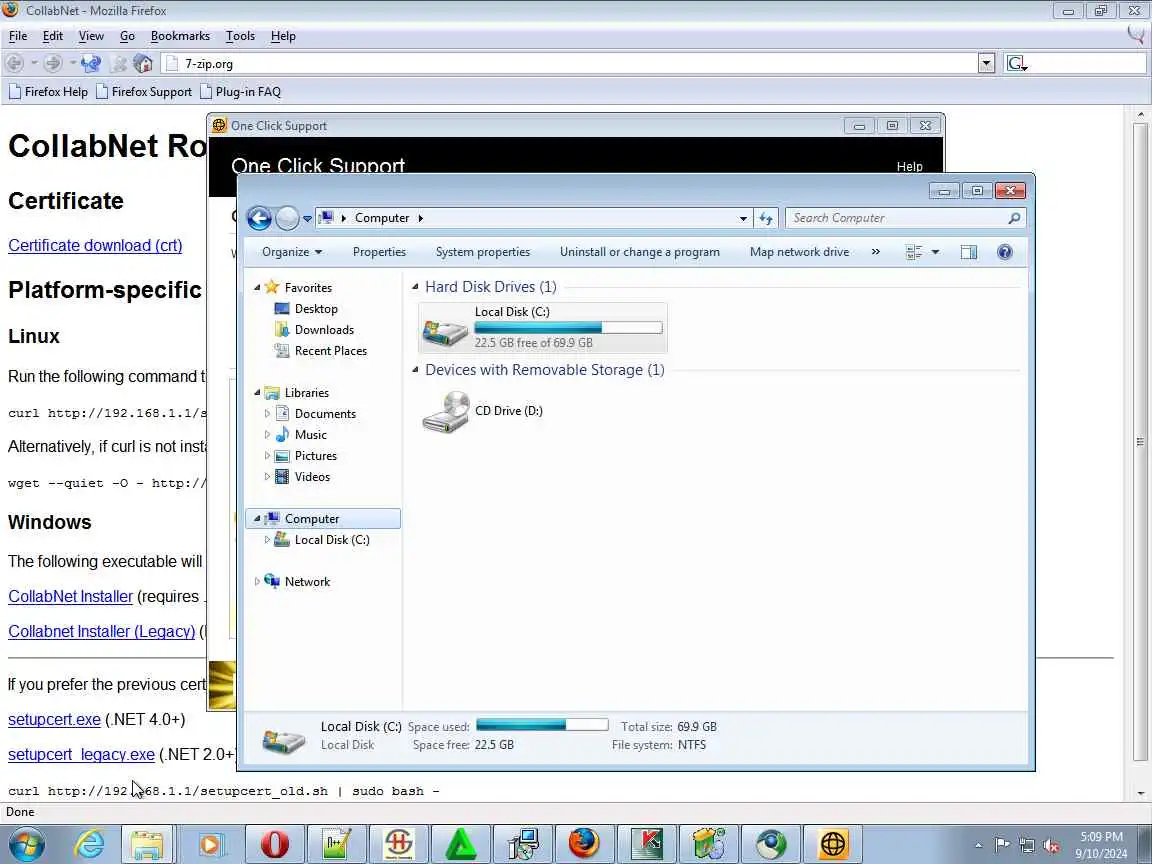The image size is (1152, 864).
Task: Click Firefox Home toolbar icon
Action: 143,64
